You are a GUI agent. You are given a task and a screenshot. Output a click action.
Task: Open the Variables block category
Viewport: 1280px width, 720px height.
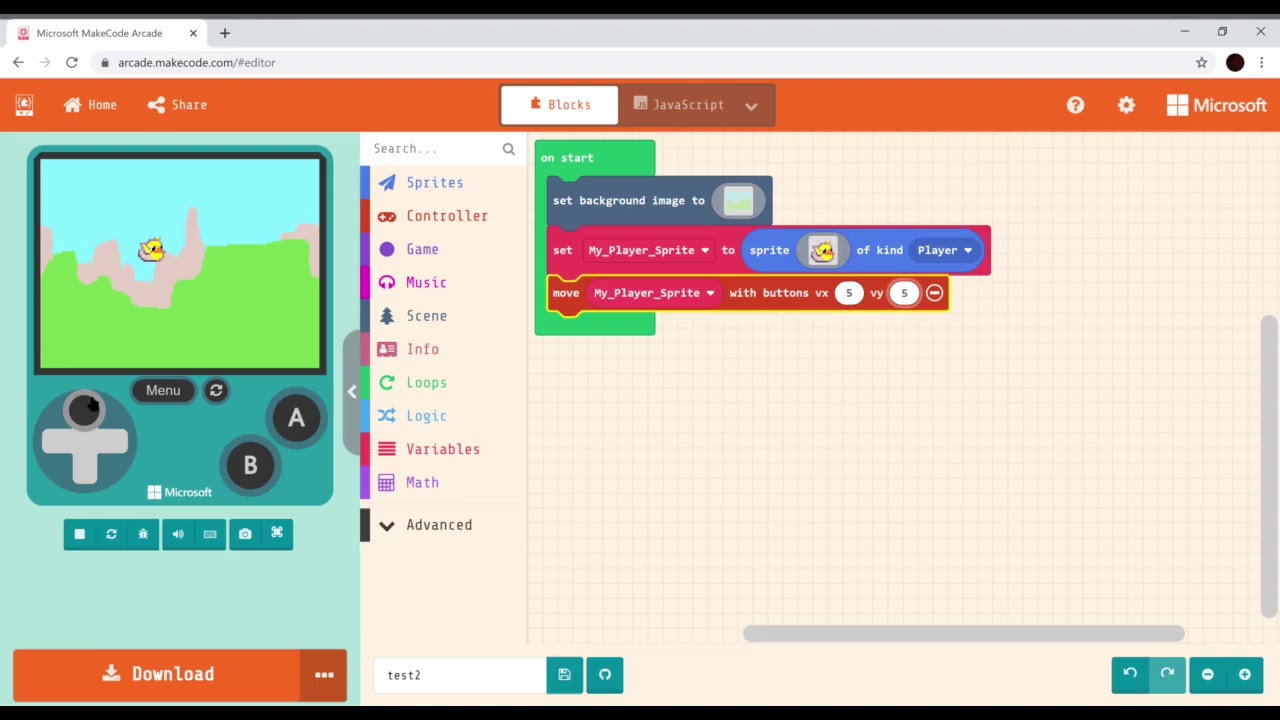pyautogui.click(x=443, y=449)
